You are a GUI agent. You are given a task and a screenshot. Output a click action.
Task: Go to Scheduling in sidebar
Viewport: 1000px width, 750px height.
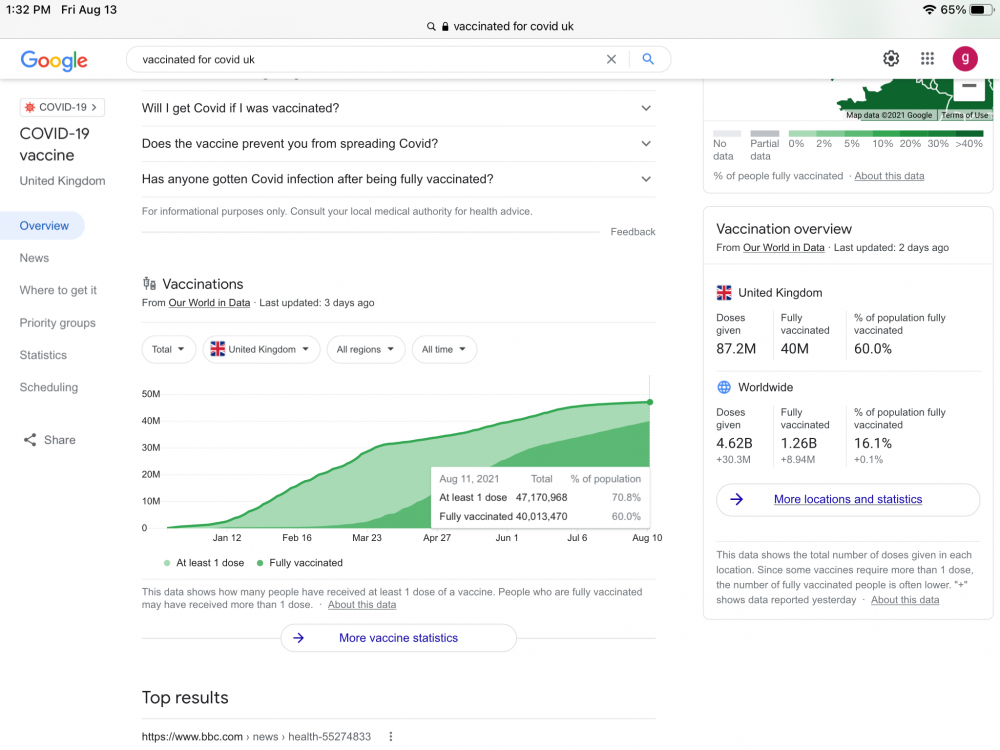(x=48, y=387)
